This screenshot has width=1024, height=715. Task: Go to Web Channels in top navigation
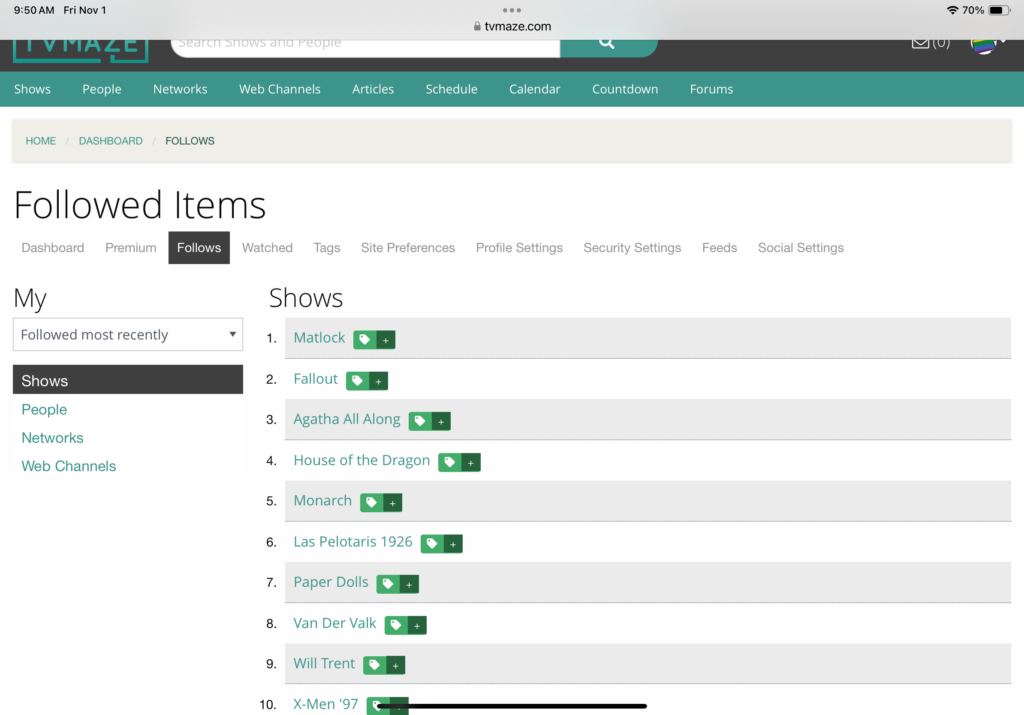tap(280, 89)
